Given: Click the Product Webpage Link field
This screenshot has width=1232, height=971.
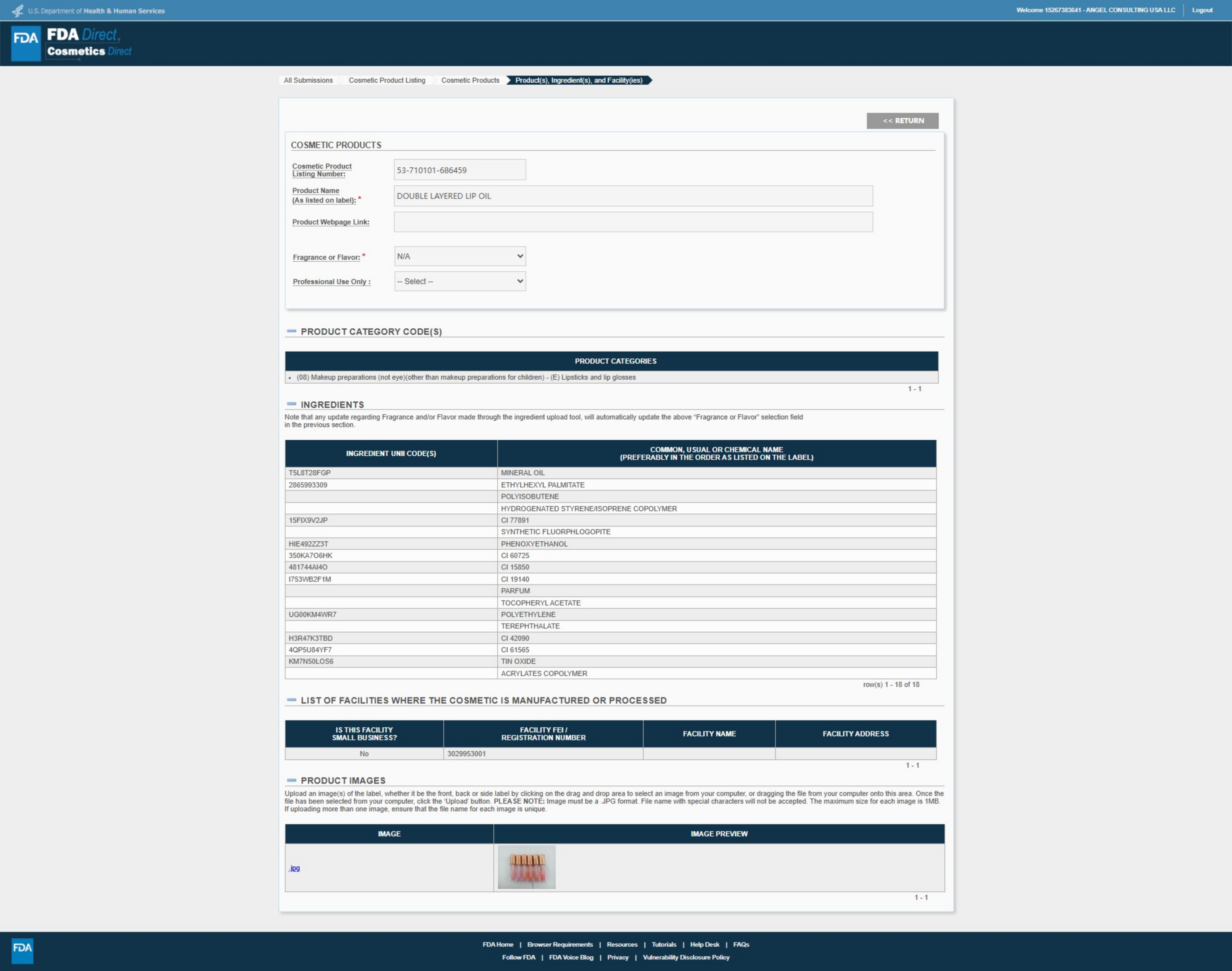Looking at the screenshot, I should (633, 222).
